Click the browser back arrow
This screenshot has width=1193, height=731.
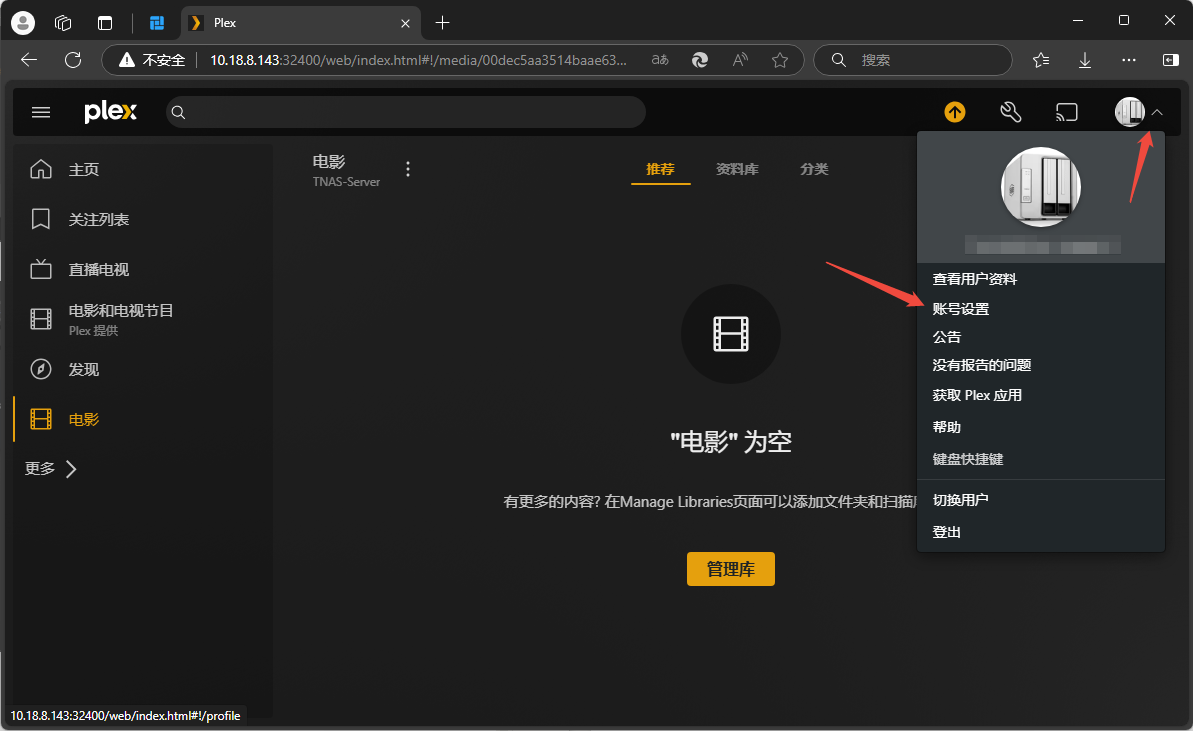[x=29, y=60]
